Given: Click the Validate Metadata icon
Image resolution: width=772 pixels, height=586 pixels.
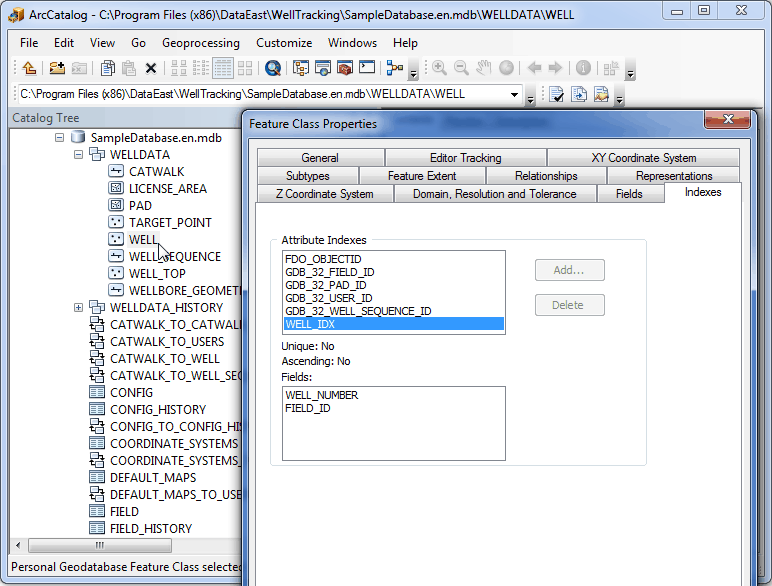Looking at the screenshot, I should coord(556,94).
